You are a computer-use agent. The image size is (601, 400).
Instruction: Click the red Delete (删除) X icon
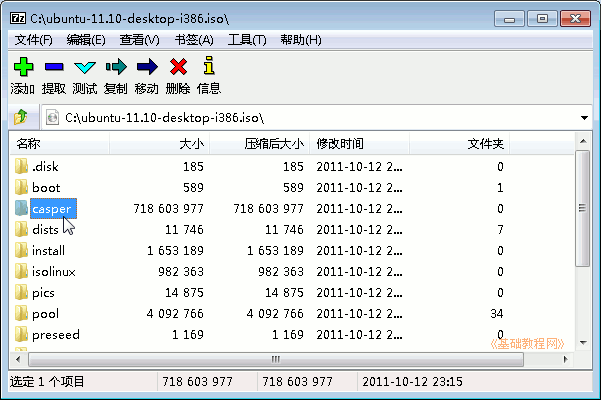click(178, 67)
